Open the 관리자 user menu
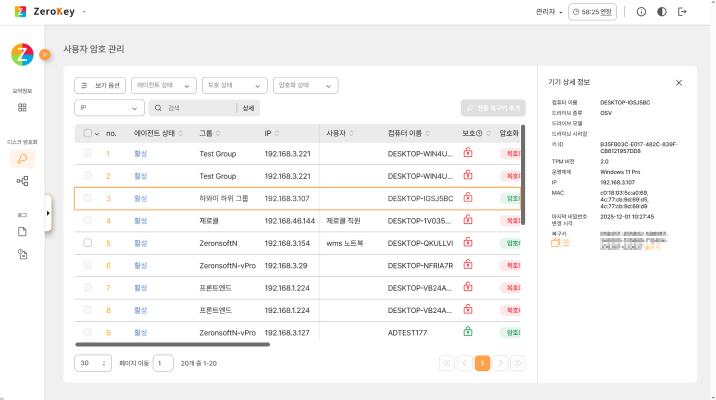 (x=548, y=12)
